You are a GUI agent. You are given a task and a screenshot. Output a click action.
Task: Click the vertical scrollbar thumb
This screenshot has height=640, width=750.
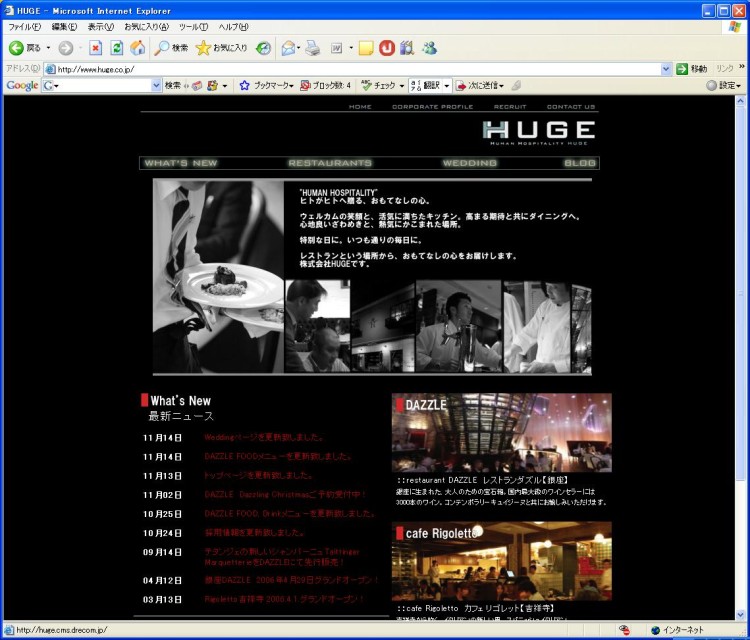(740, 293)
